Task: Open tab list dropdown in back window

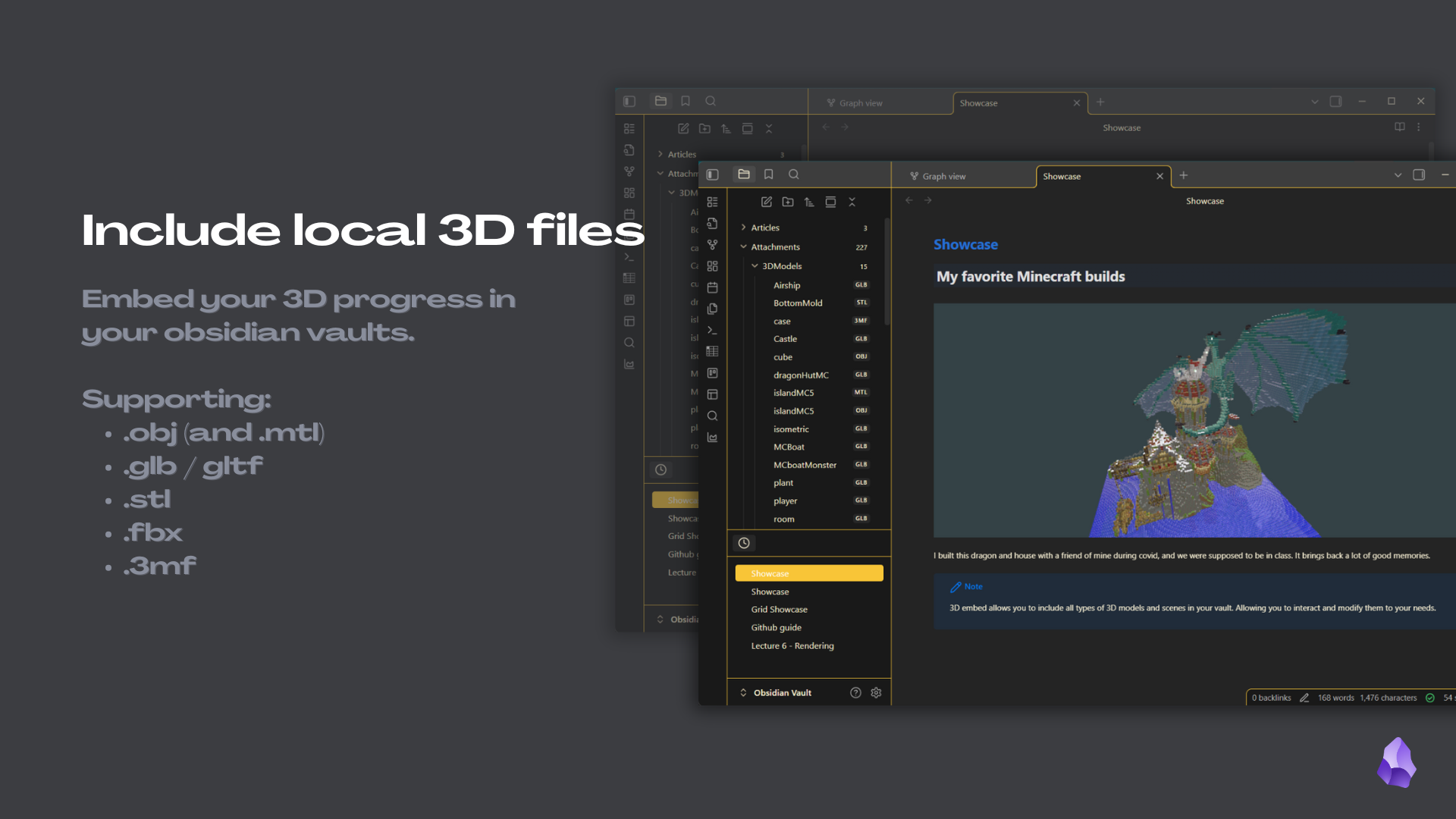Action: pyautogui.click(x=1314, y=102)
